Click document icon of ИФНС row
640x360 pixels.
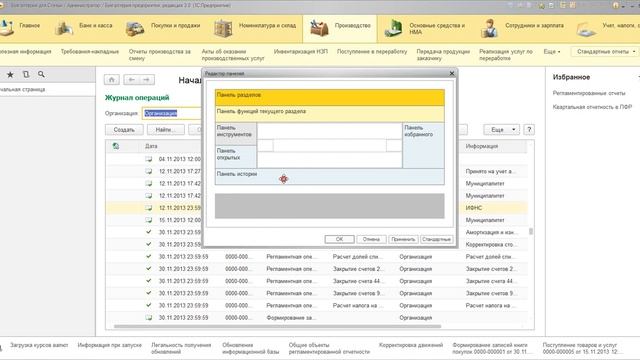click(149, 208)
